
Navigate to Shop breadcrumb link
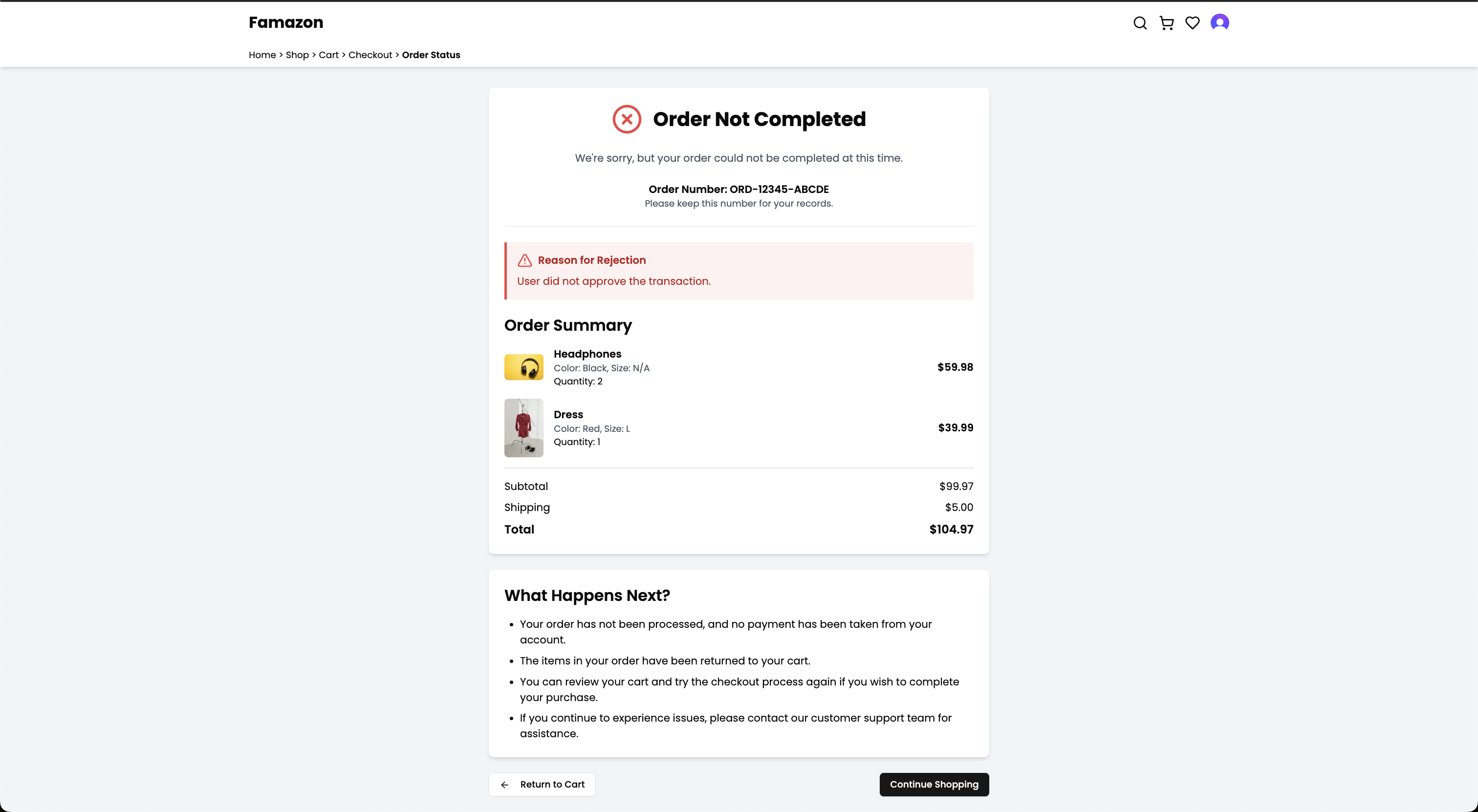point(297,55)
